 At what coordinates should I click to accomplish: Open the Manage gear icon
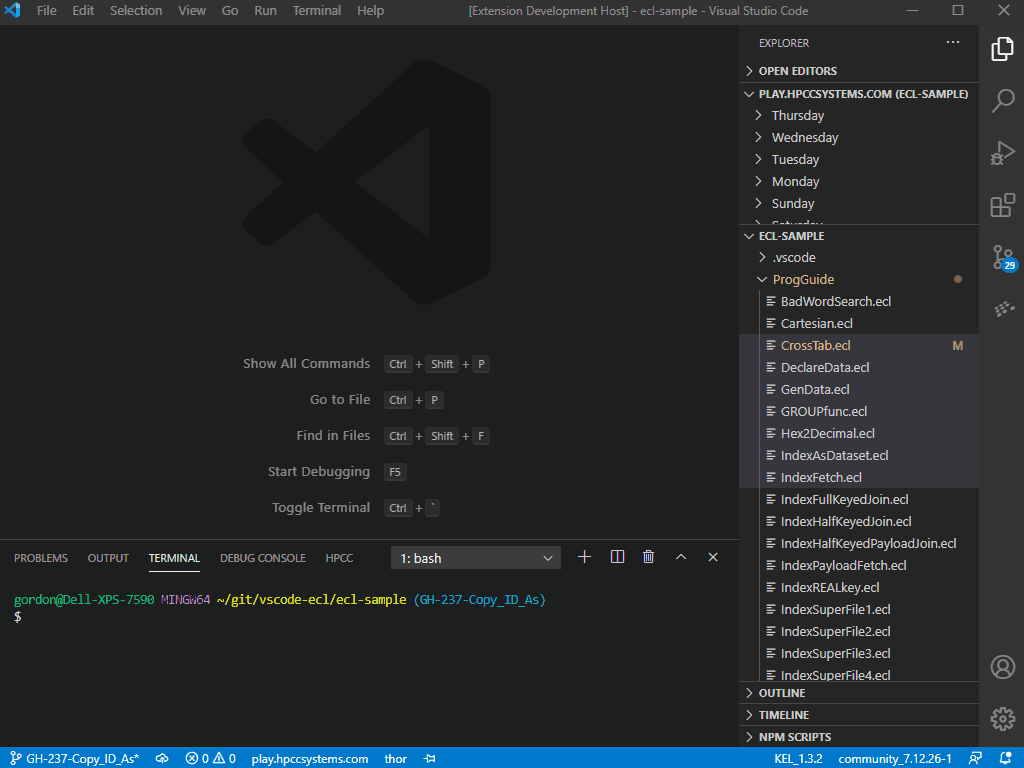(x=1002, y=718)
